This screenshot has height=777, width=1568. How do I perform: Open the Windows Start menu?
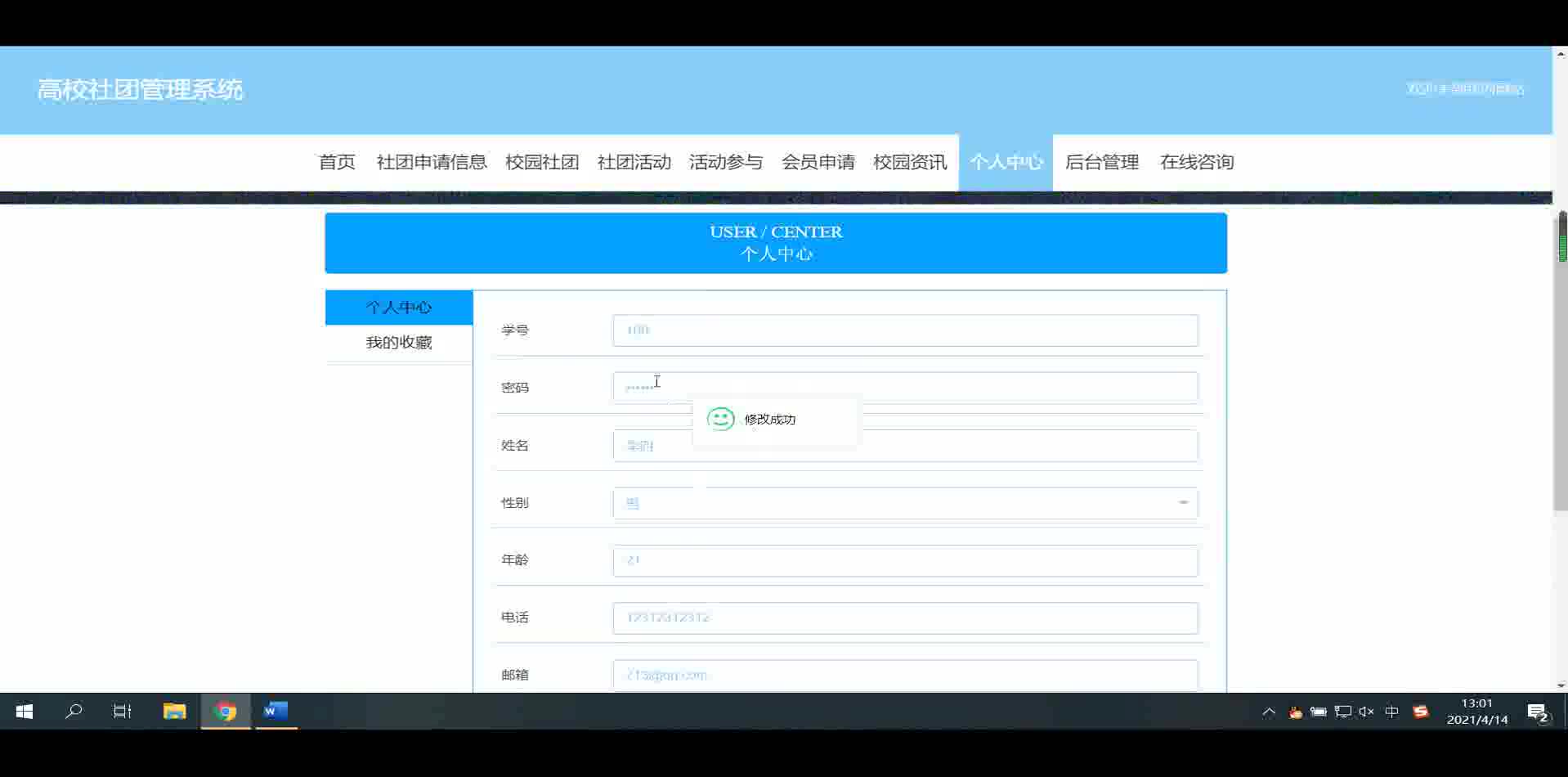point(25,712)
